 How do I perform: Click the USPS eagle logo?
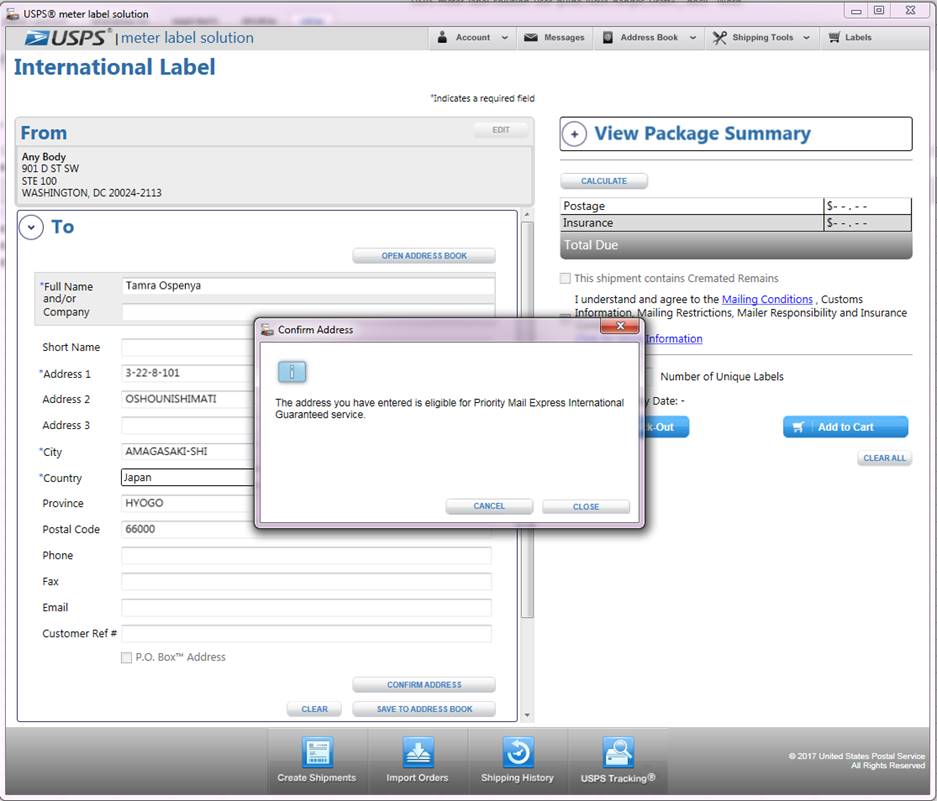tap(43, 38)
